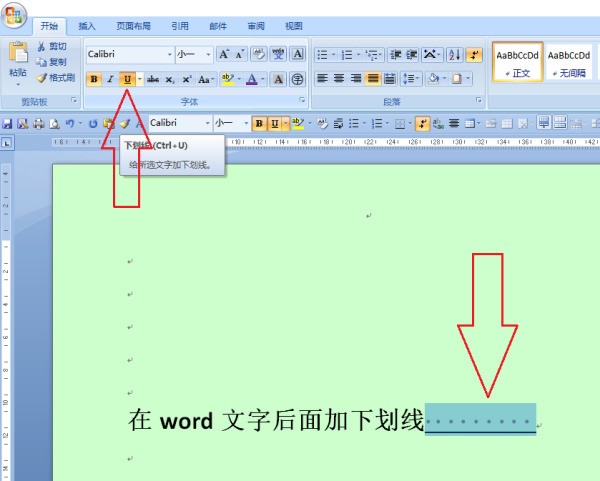Click the Increase Indent icon
This screenshot has height=481, width=600.
(411, 55)
